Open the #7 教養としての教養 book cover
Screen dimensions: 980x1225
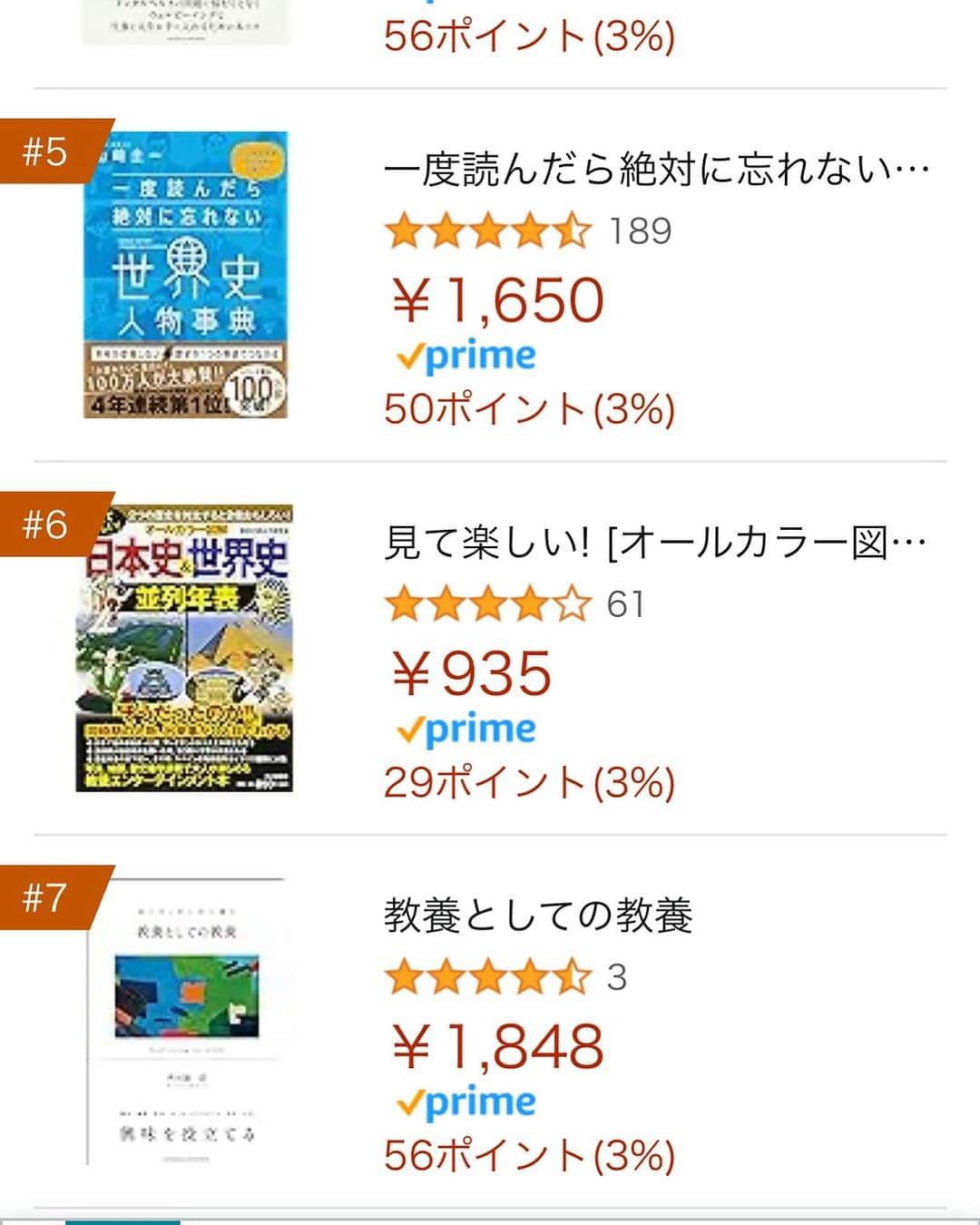(x=186, y=1022)
